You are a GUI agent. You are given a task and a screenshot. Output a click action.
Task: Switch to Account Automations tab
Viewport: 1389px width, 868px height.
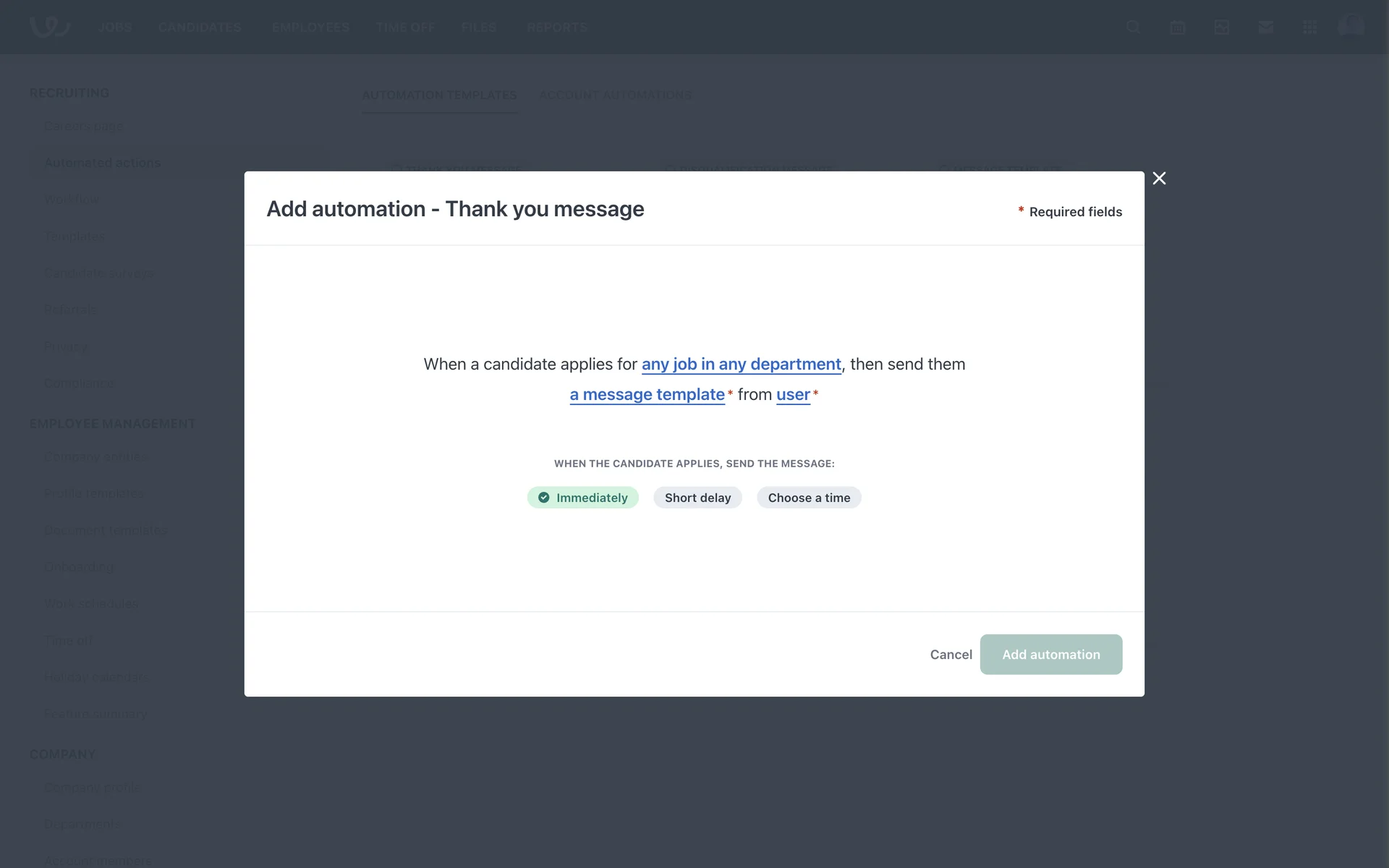pyautogui.click(x=615, y=95)
